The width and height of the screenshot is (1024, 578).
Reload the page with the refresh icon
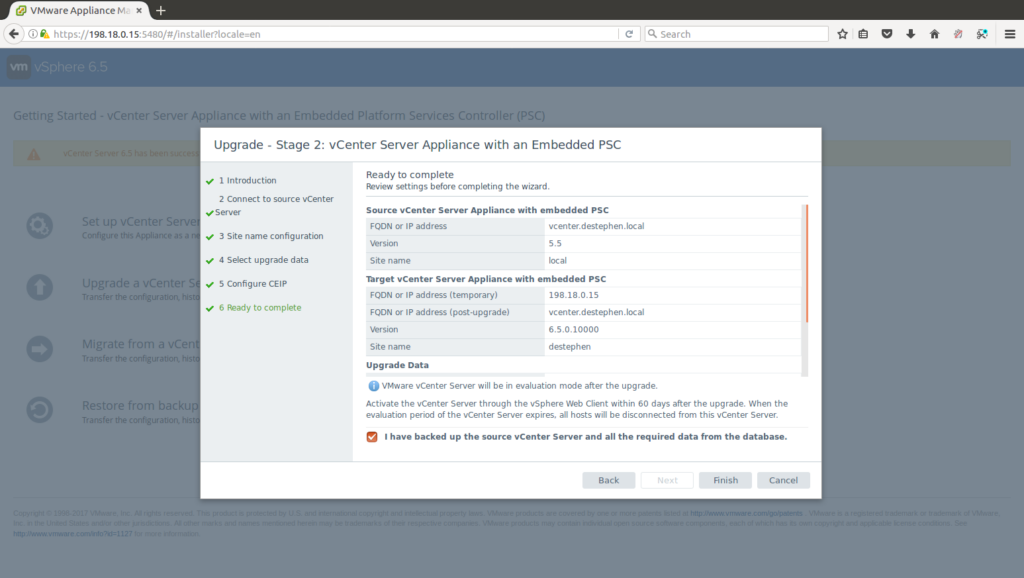[629, 34]
